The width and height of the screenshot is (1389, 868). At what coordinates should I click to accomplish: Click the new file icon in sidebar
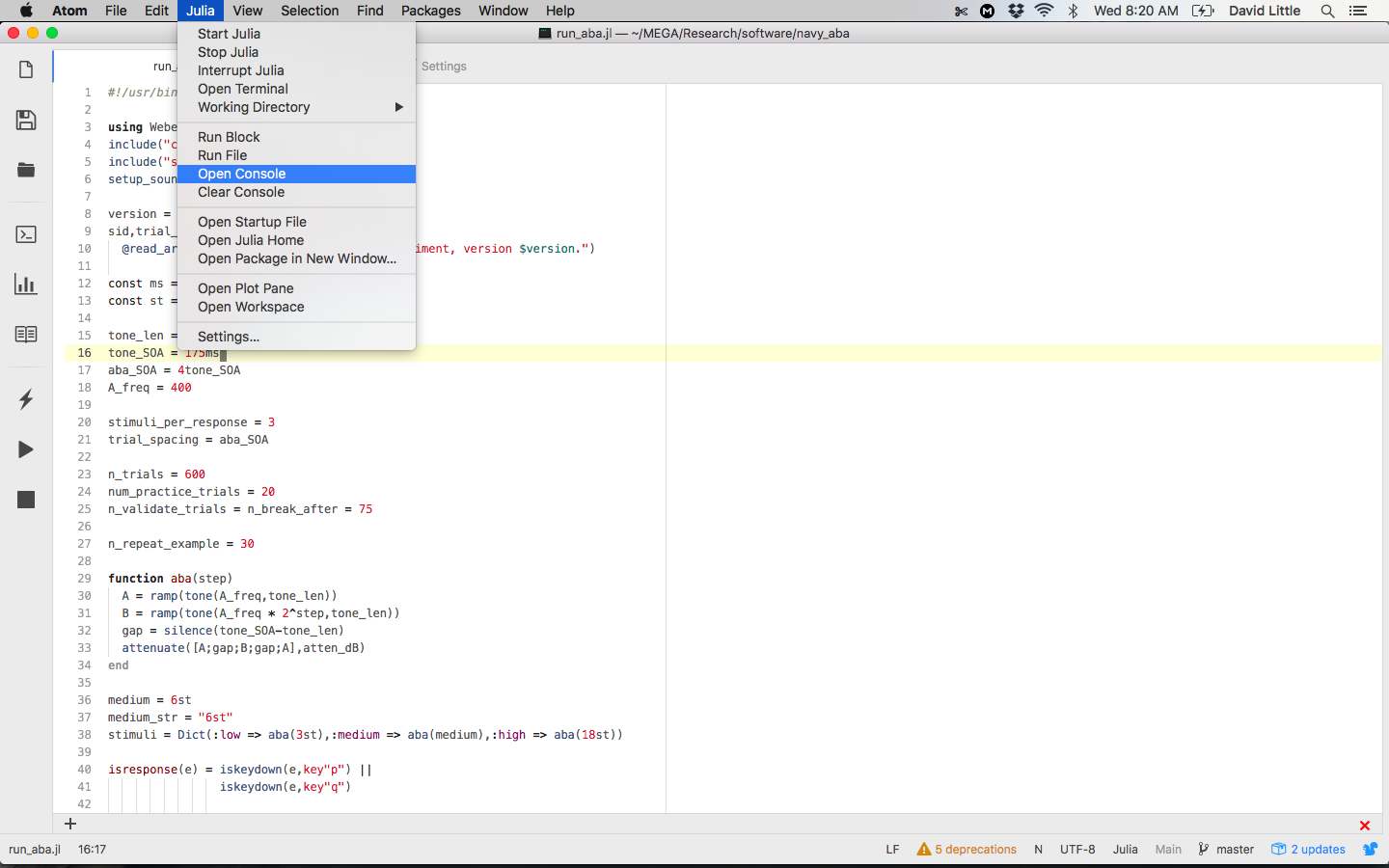click(26, 69)
